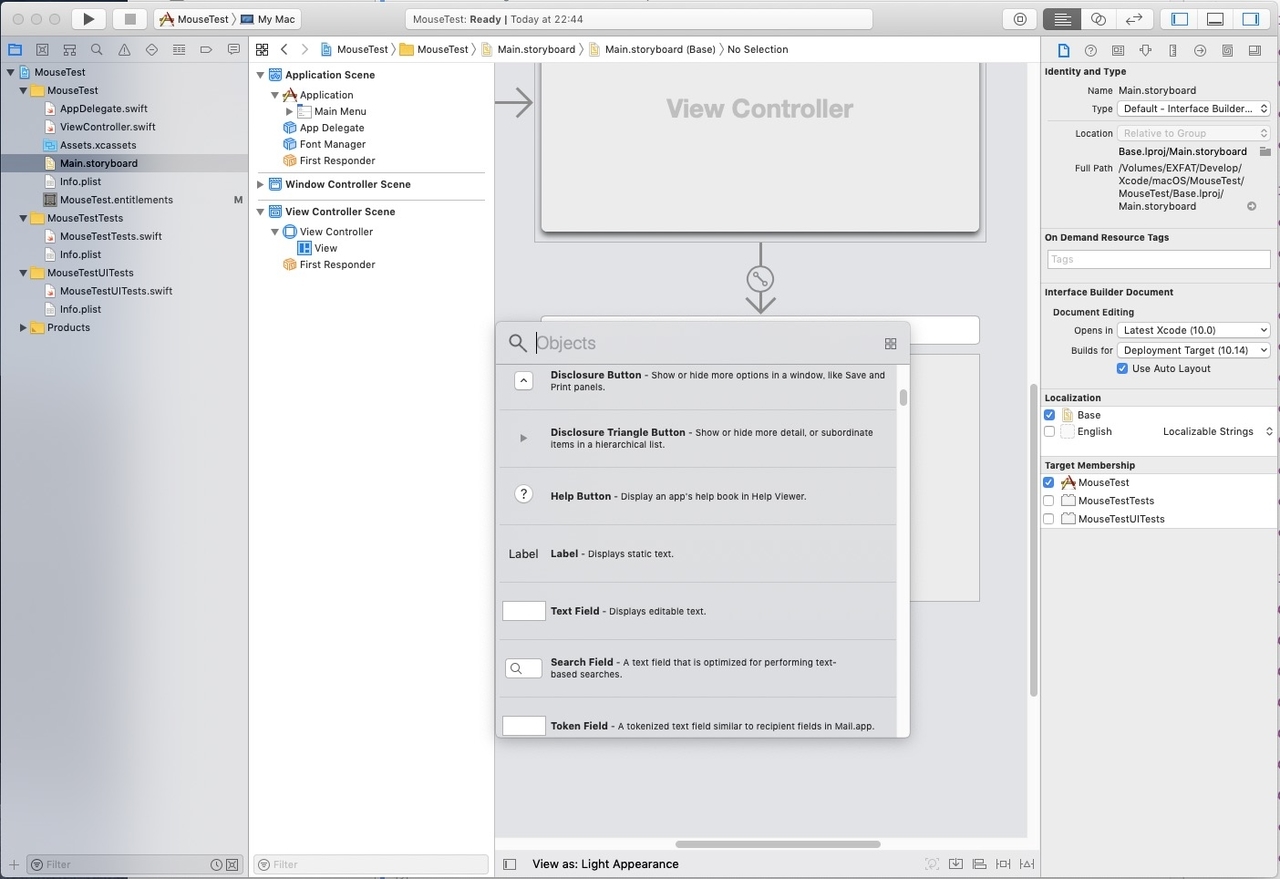The height and width of the screenshot is (879, 1280).
Task: Uncheck MouseTest target membership
Action: coord(1049,483)
